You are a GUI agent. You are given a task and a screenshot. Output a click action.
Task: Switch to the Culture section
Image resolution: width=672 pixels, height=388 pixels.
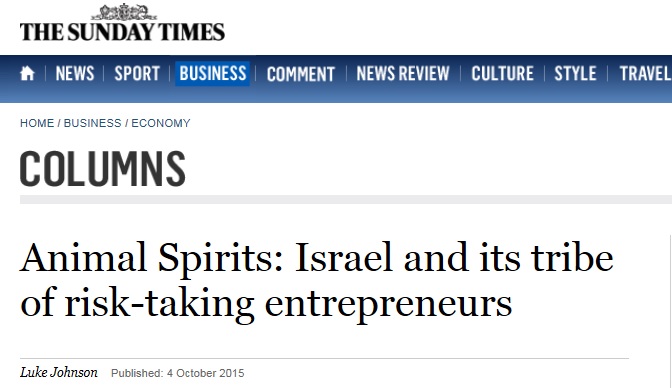(502, 73)
